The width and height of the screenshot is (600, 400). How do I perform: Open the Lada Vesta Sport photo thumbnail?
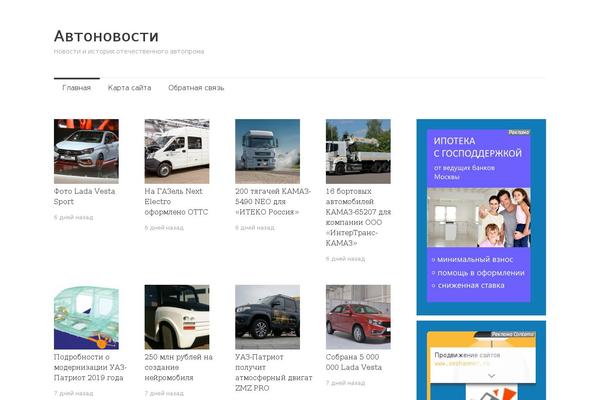click(86, 151)
